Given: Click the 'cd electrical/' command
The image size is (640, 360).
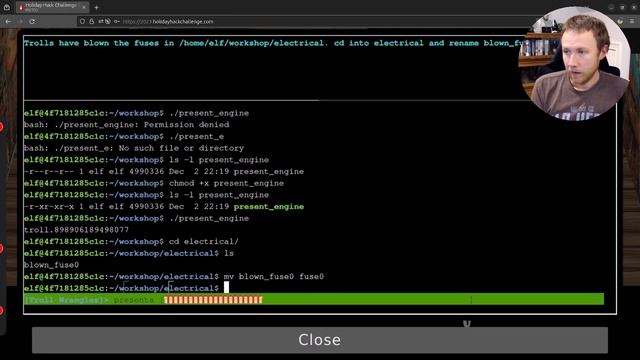Looking at the screenshot, I should (204, 242).
